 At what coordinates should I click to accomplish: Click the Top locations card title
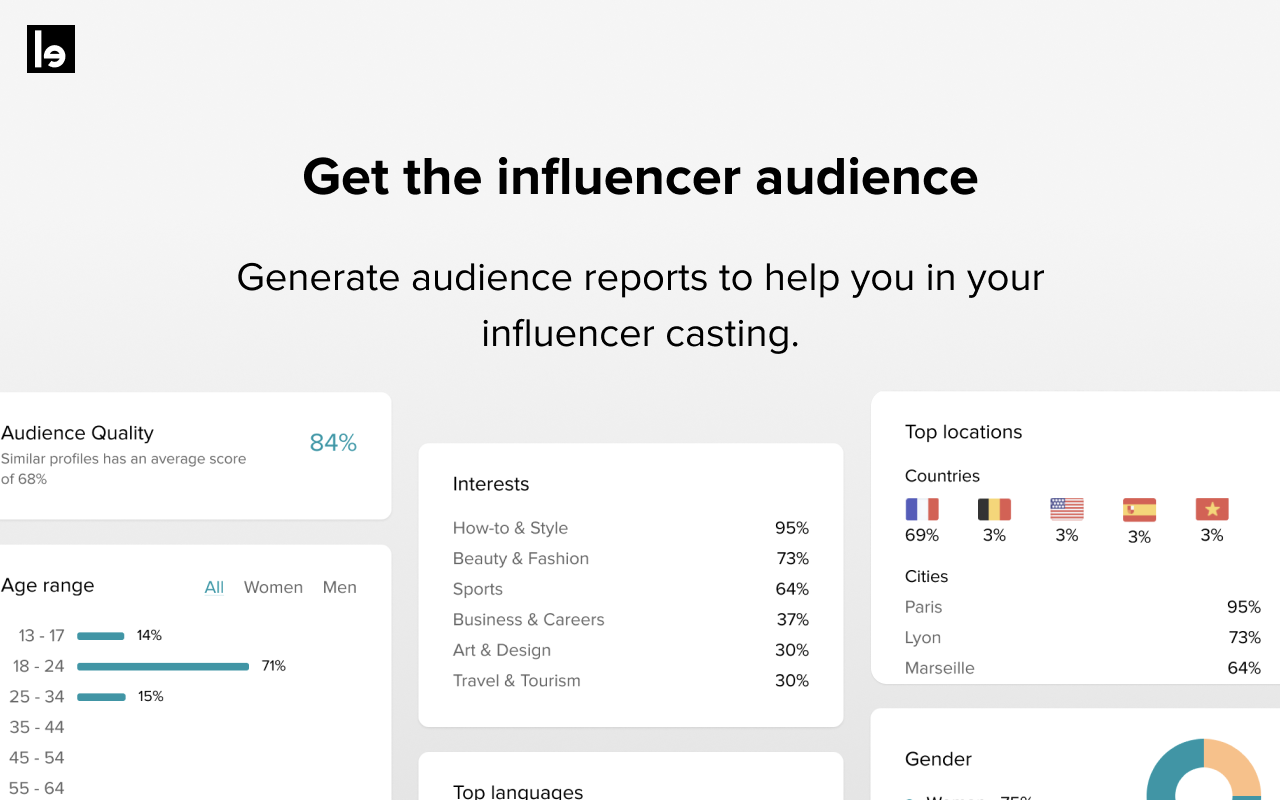[963, 432]
